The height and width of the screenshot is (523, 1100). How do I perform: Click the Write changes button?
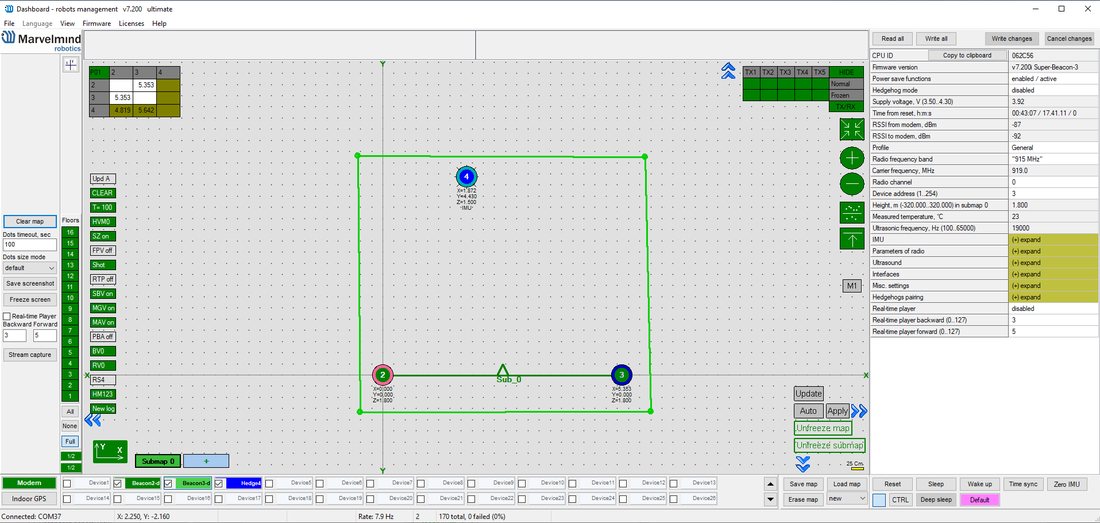point(1012,39)
